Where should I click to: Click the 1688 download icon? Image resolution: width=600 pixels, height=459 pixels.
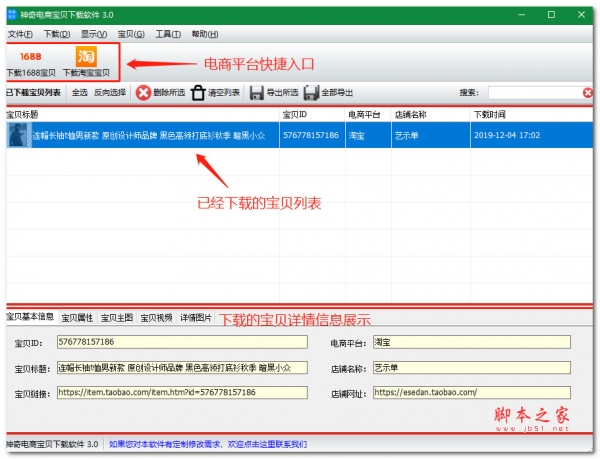click(31, 57)
